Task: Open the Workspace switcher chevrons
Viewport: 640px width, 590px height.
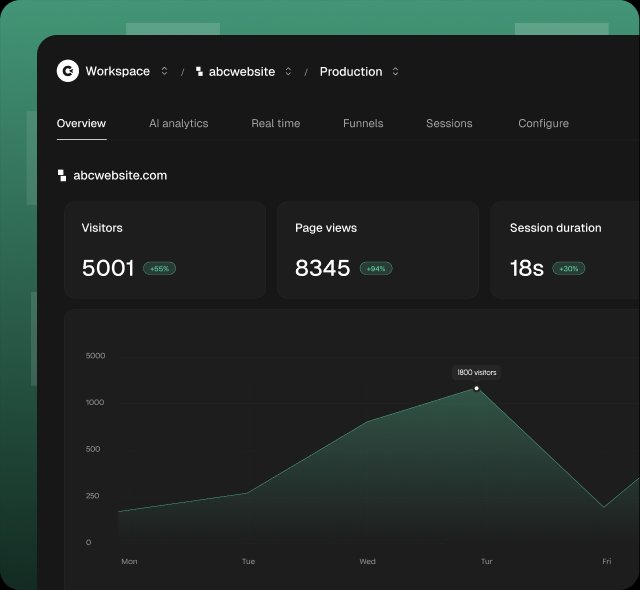Action: [164, 71]
